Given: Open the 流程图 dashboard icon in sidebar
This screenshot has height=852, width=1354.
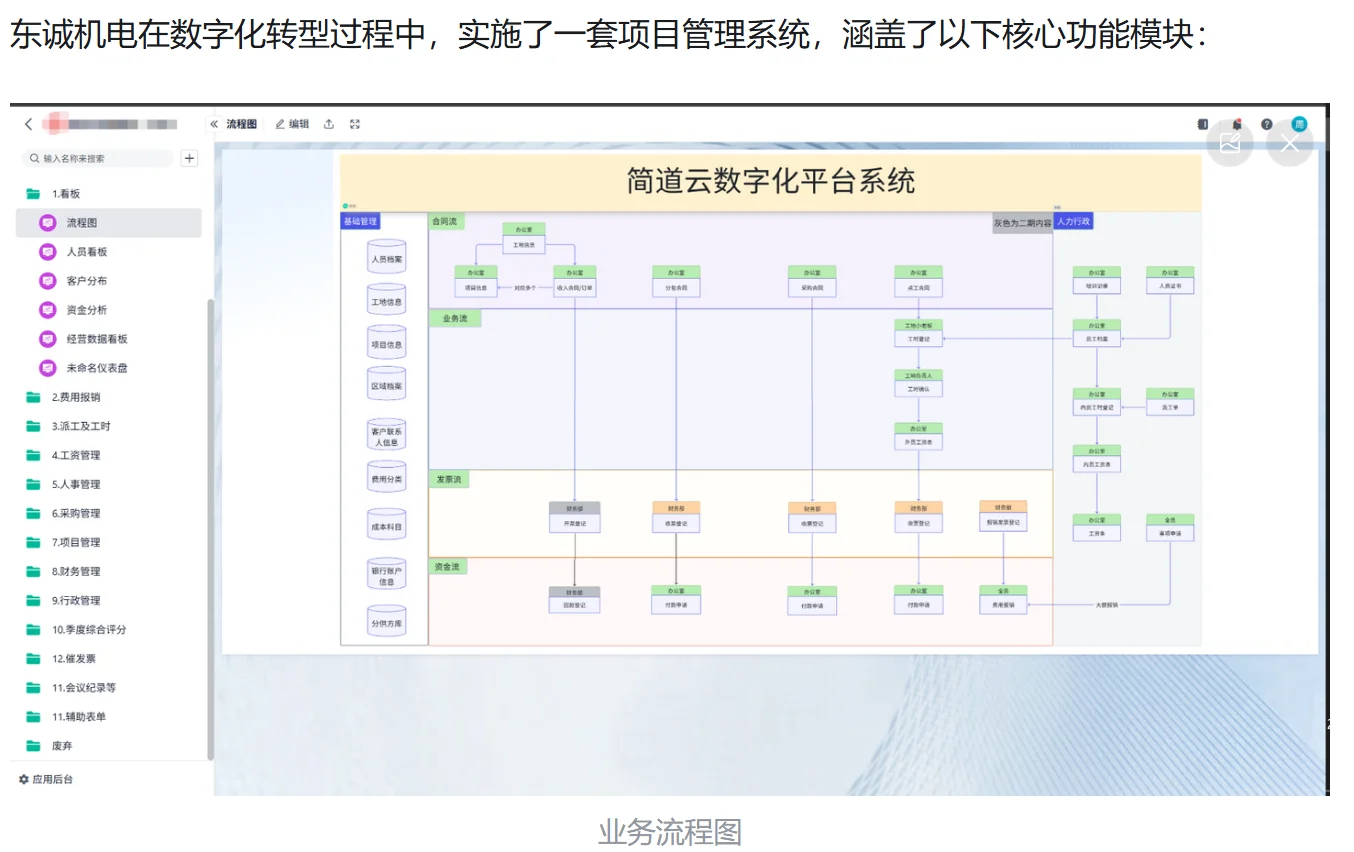Looking at the screenshot, I should click(49, 222).
